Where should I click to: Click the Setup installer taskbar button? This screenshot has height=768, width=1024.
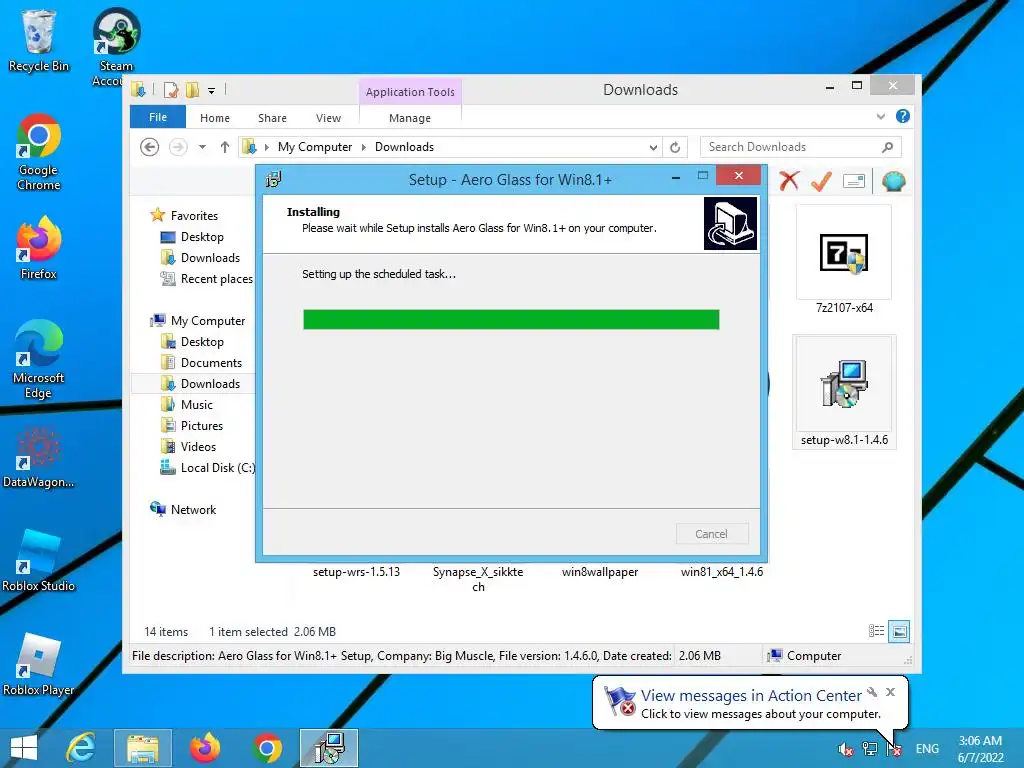(329, 748)
